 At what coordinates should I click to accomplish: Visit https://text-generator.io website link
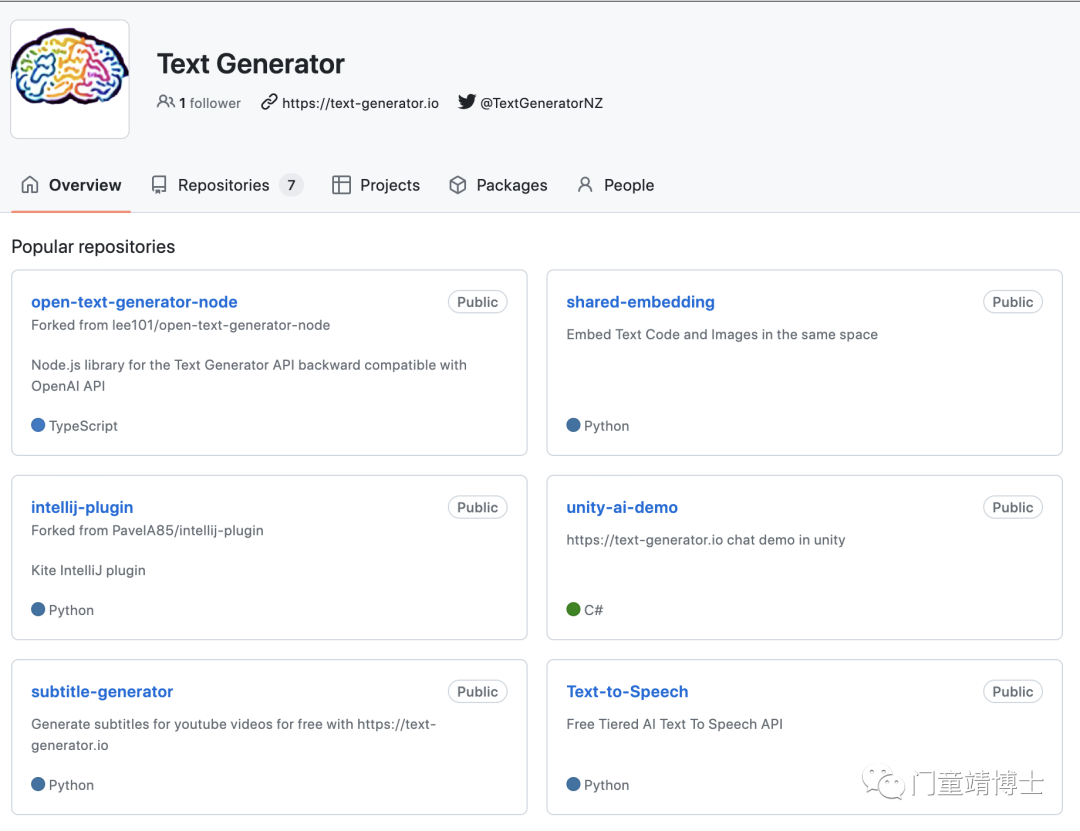(x=360, y=103)
